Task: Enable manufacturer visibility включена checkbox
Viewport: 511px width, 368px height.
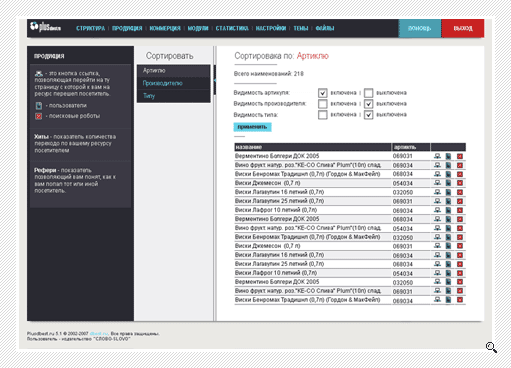Action: tap(322, 104)
